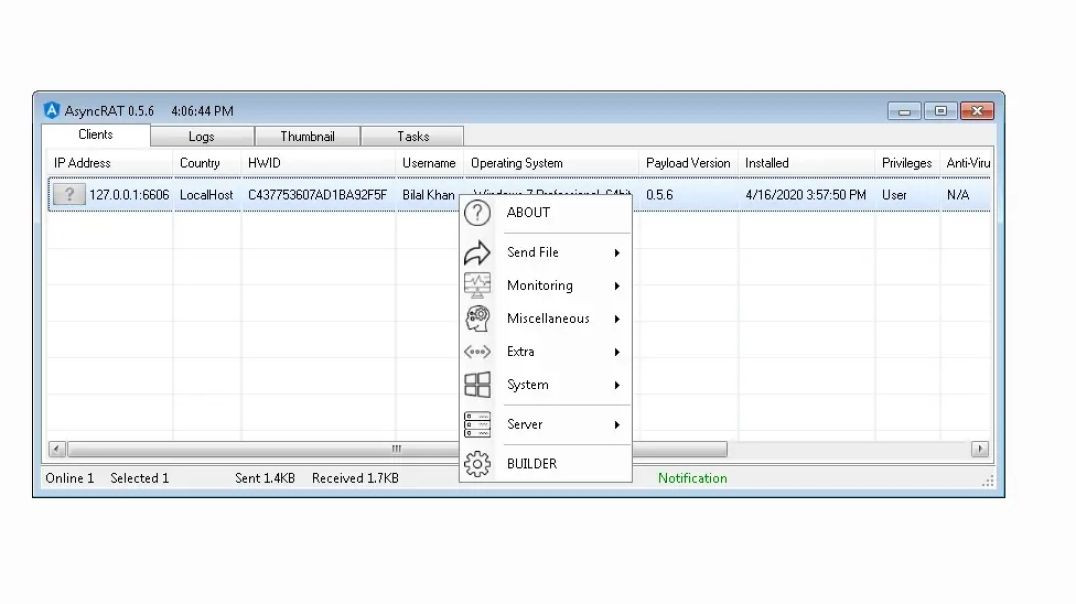1076x604 pixels.
Task: Click the Server rack icon
Action: (477, 424)
